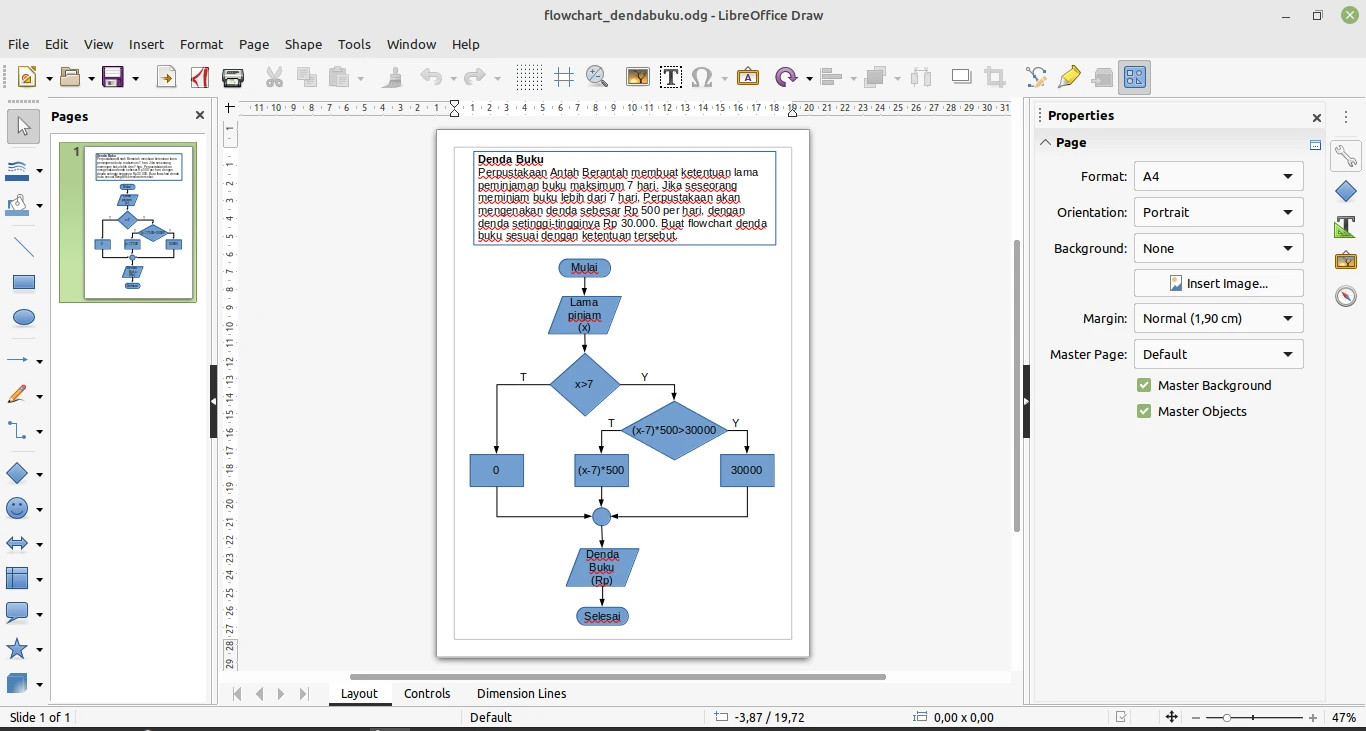The width and height of the screenshot is (1366, 731).
Task: Open the Master Page dropdown showing Default
Action: pos(1218,354)
